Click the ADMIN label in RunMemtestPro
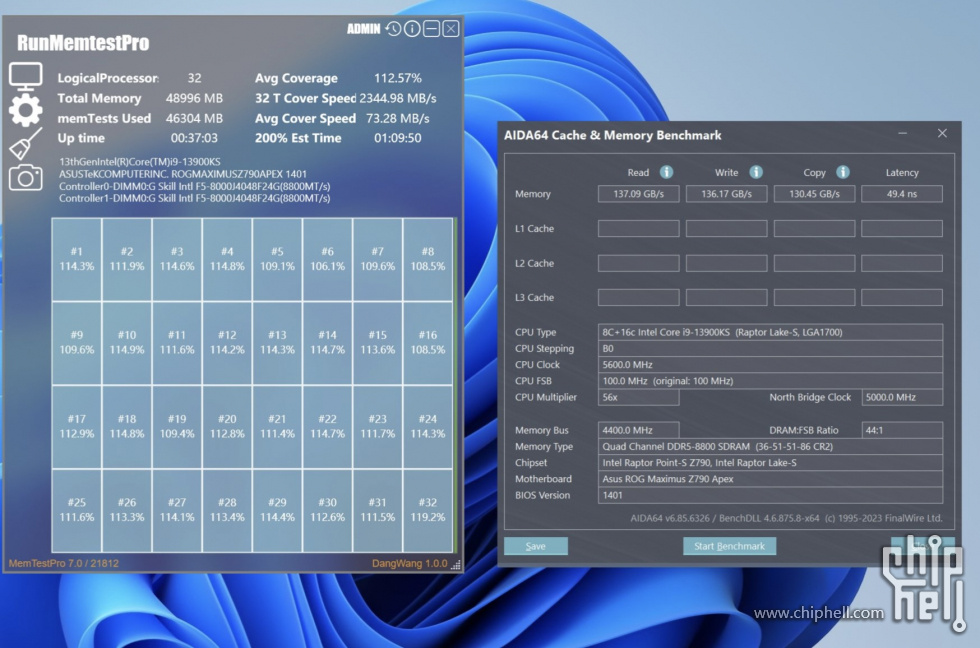 click(364, 29)
